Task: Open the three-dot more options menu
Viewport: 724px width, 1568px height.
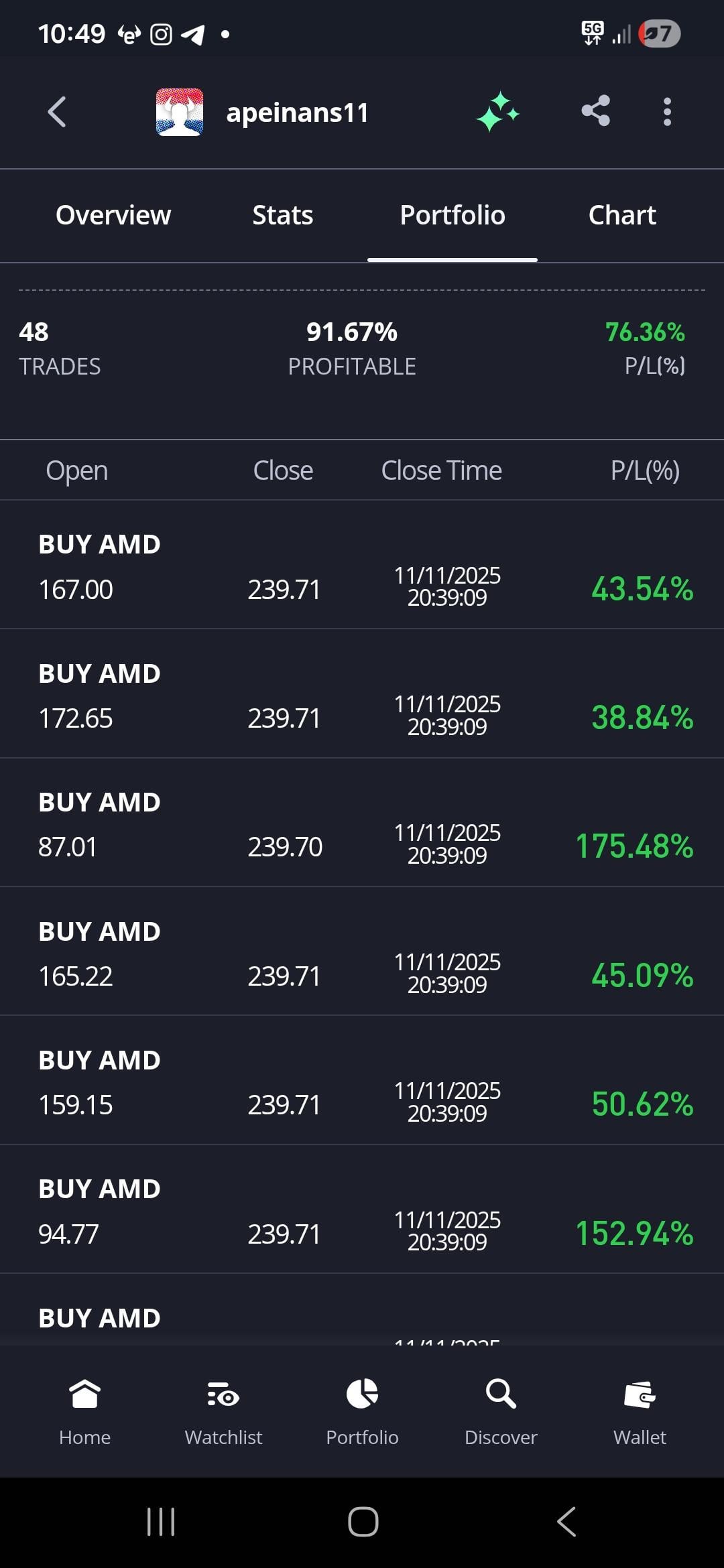Action: tap(666, 112)
